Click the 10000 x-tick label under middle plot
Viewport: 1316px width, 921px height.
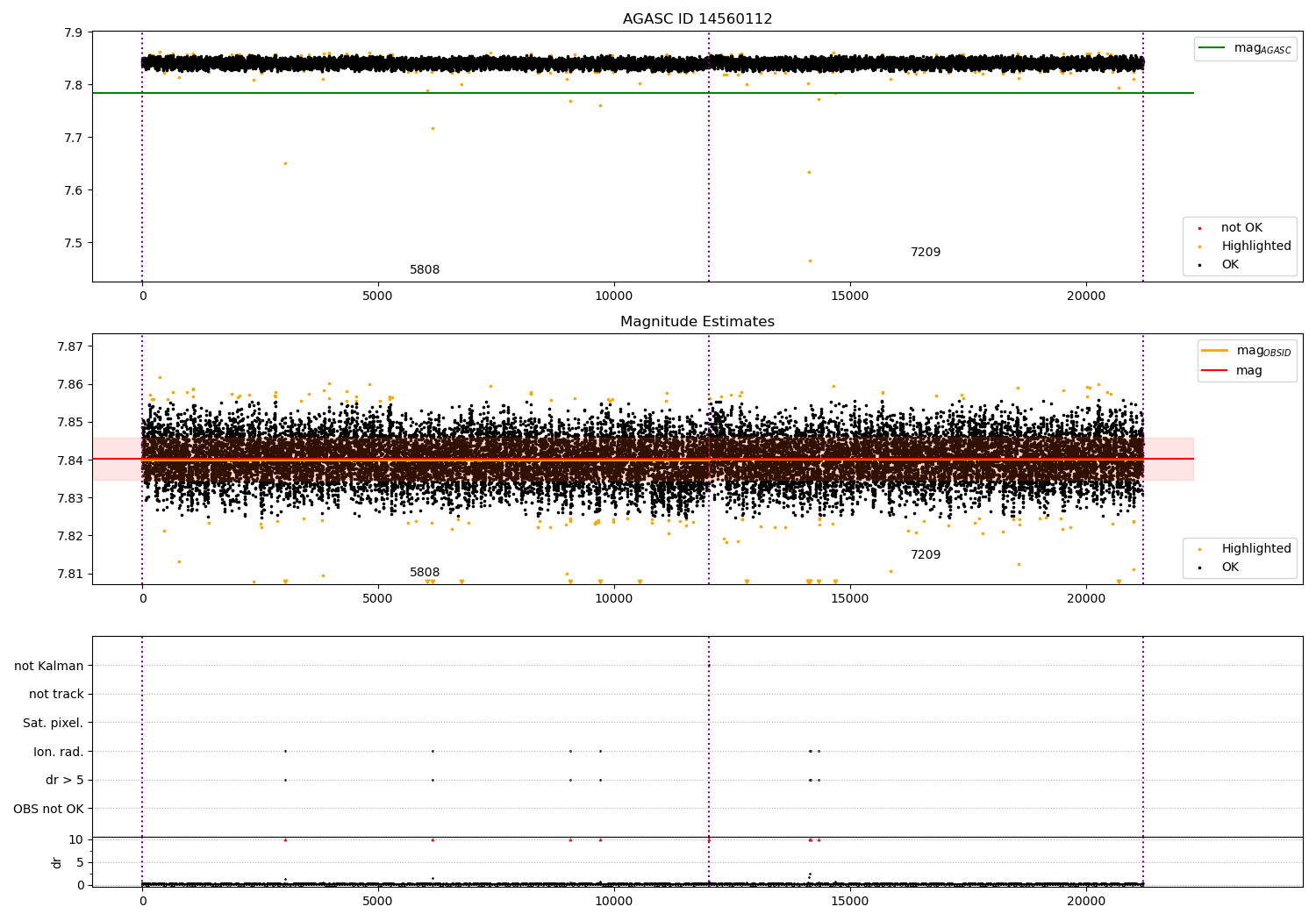(x=614, y=600)
